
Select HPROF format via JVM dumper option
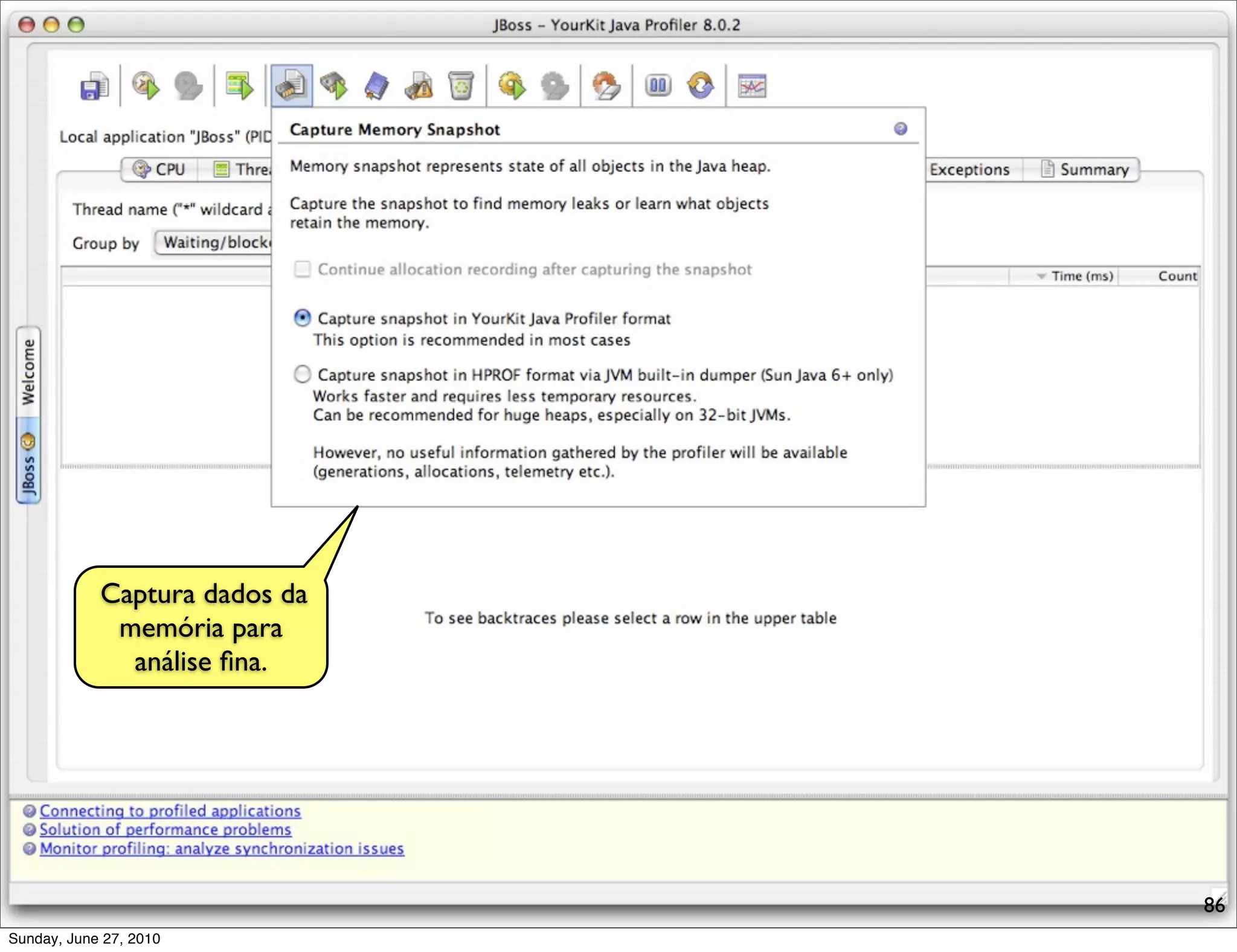(x=302, y=375)
